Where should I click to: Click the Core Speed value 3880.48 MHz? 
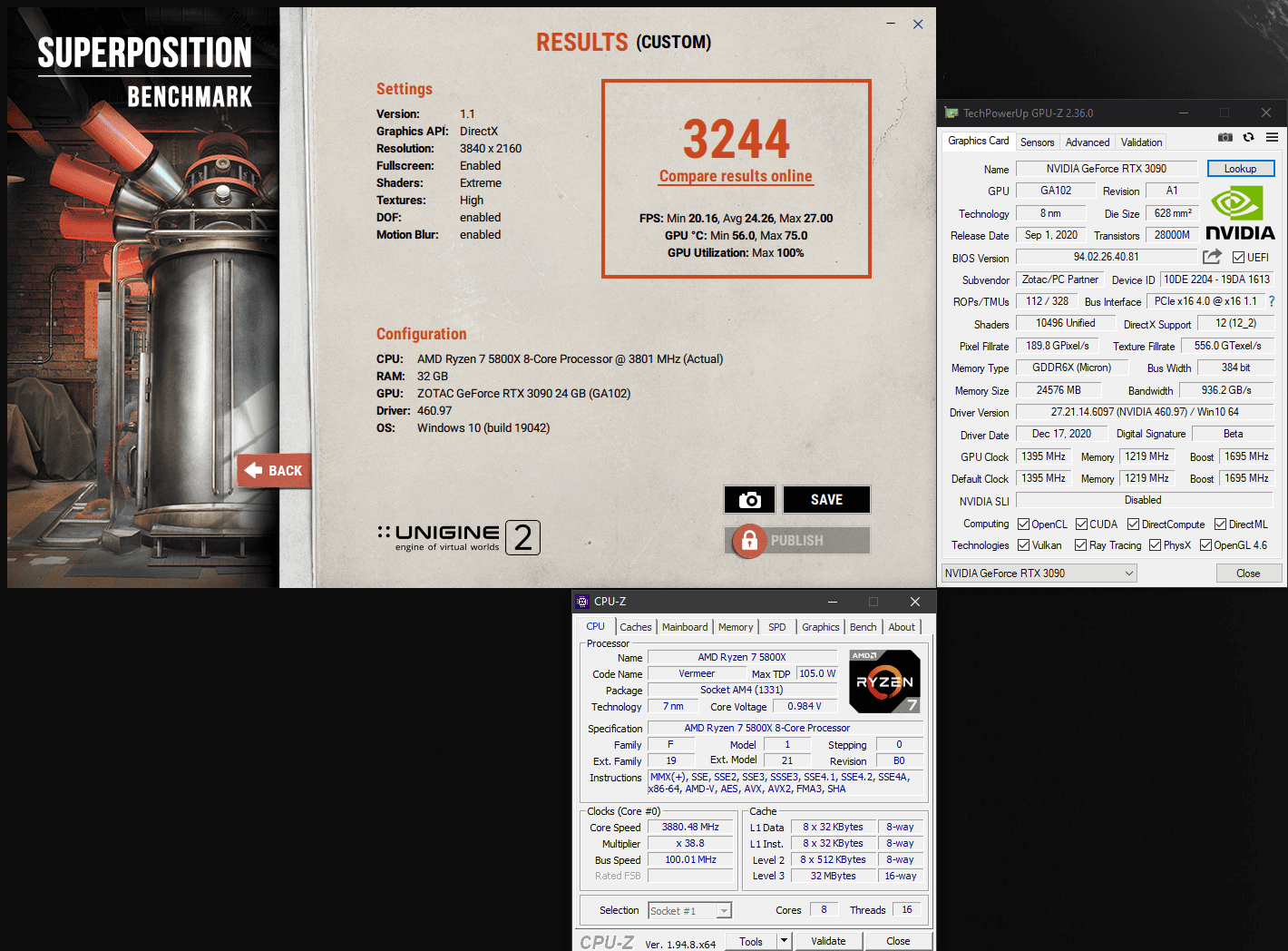(690, 827)
